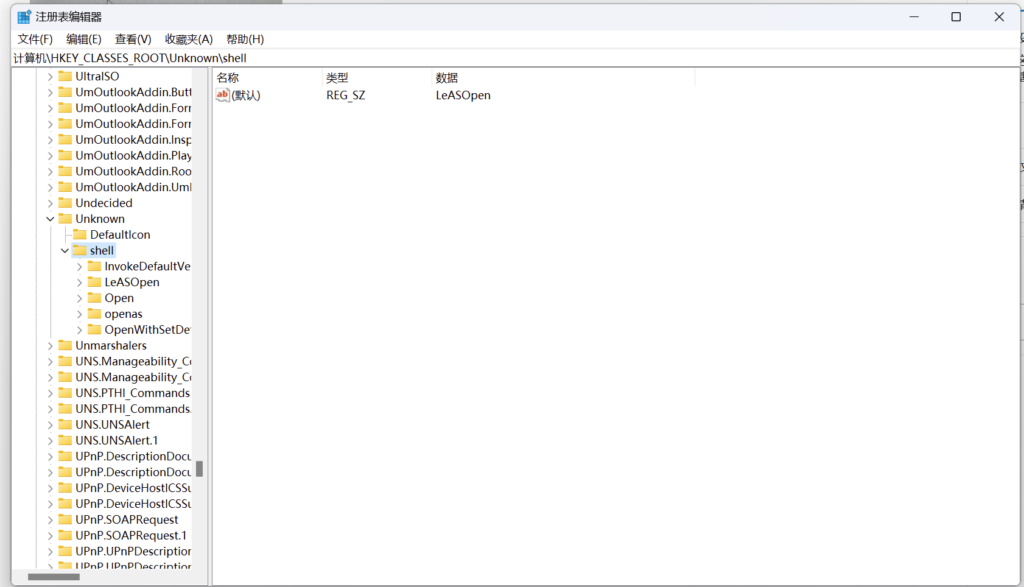Image resolution: width=1024 pixels, height=587 pixels.
Task: Click the DefaultIcon folder icon
Action: coord(80,235)
